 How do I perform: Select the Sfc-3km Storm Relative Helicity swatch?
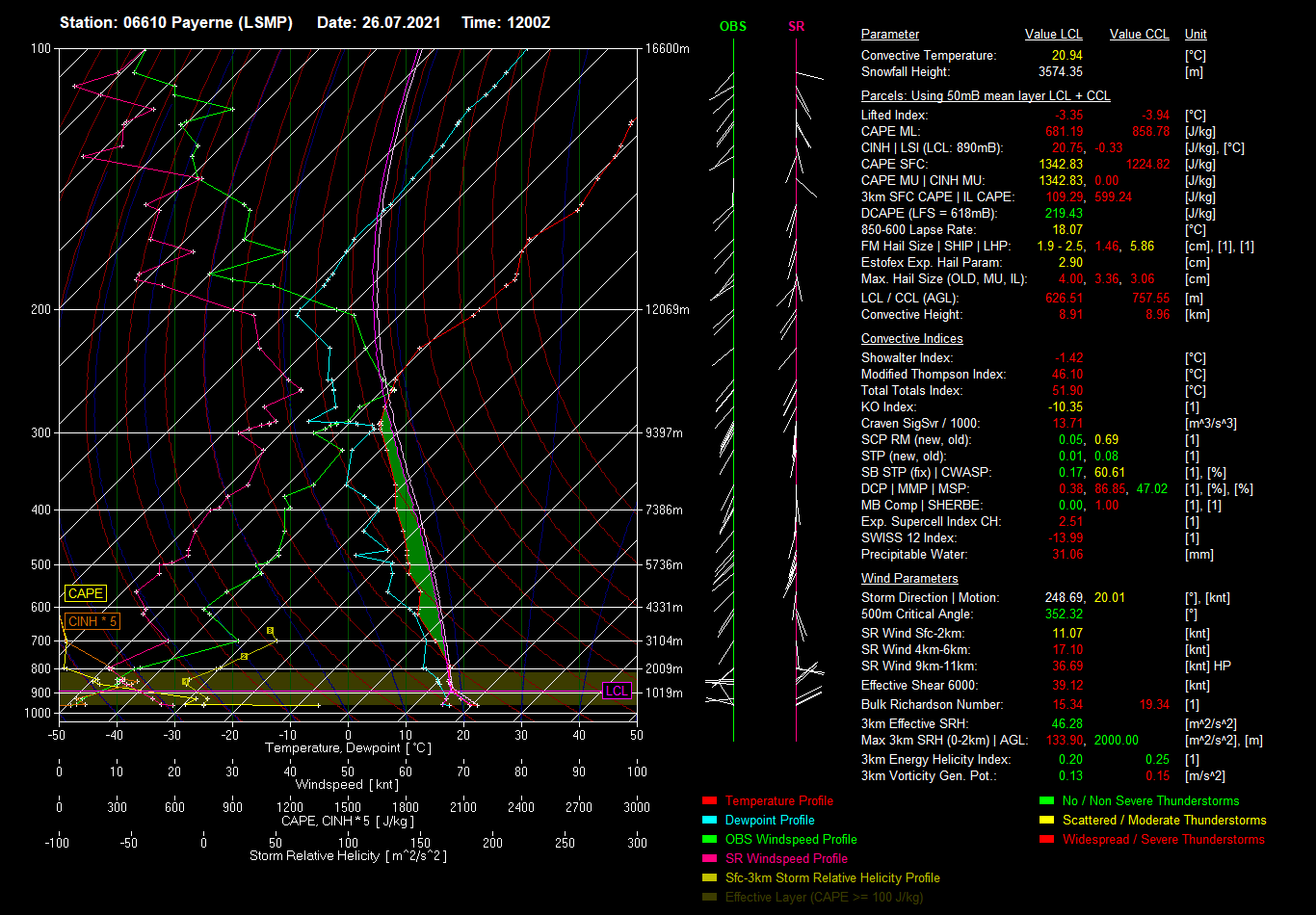coord(709,878)
